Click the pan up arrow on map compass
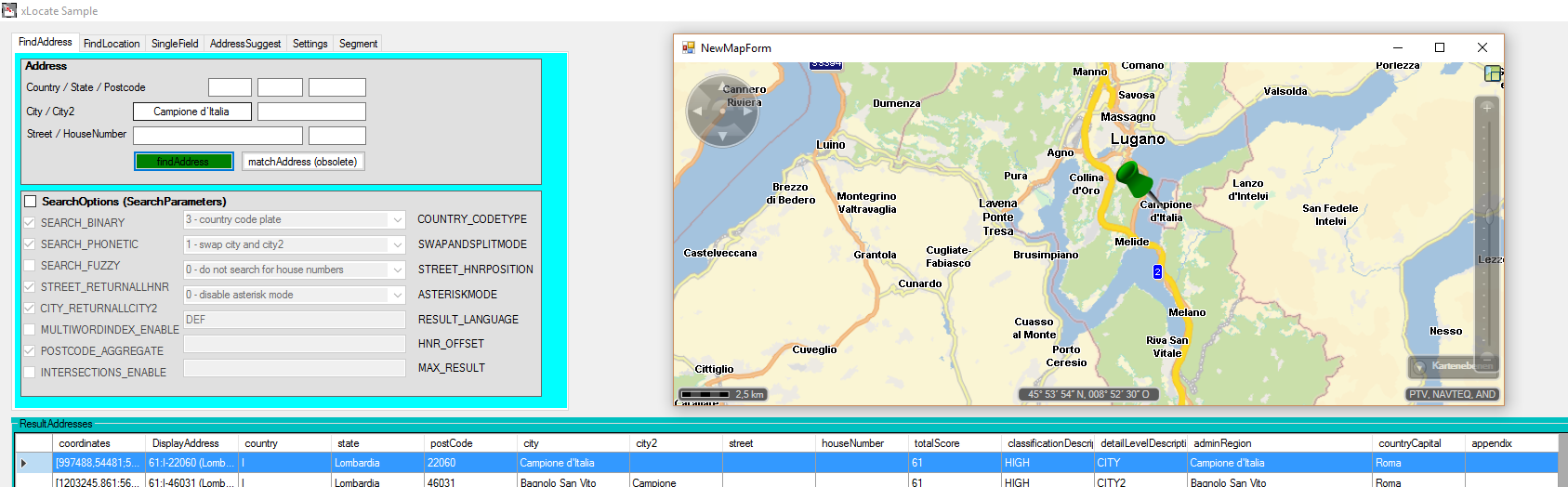Viewport: 1568px width, 487px height. point(722,88)
